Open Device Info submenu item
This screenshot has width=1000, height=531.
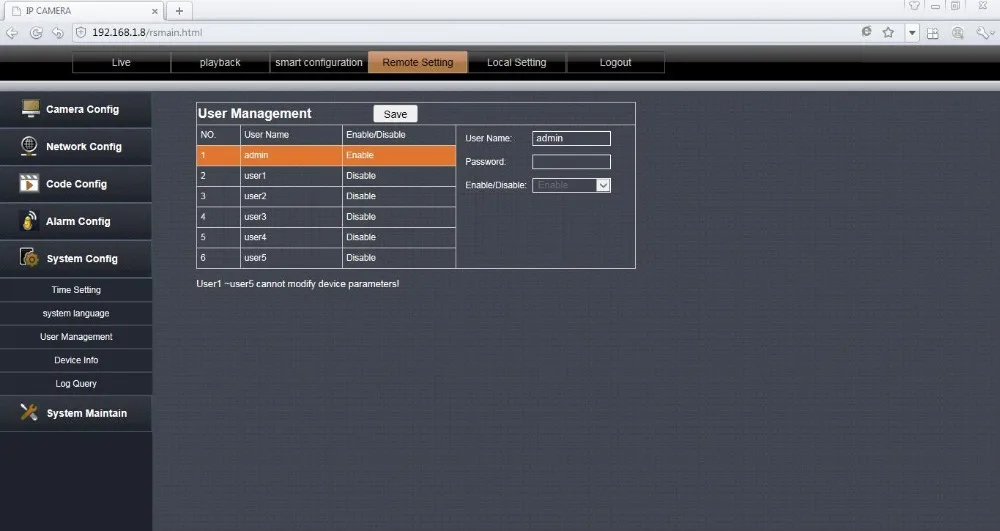tap(76, 360)
